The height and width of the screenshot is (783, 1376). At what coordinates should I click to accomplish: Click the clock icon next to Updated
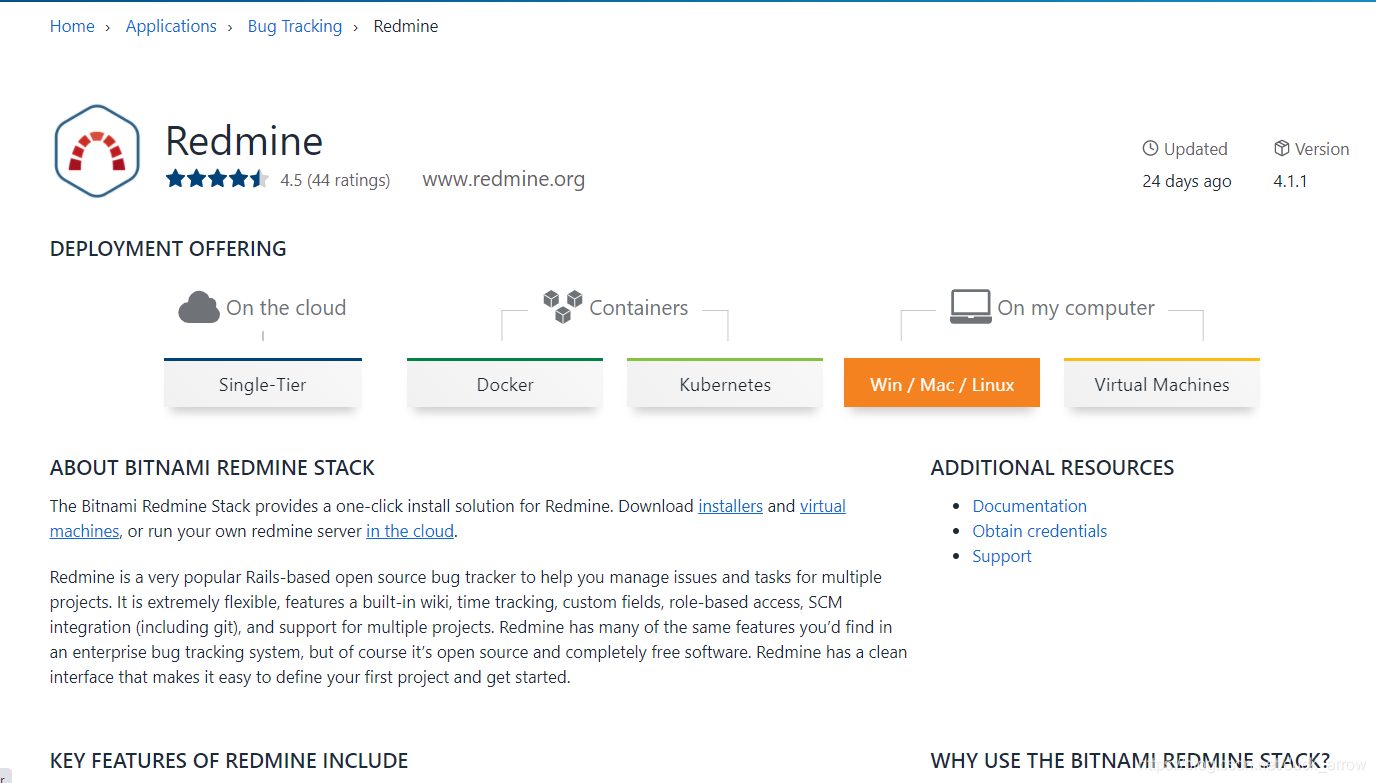point(1149,148)
